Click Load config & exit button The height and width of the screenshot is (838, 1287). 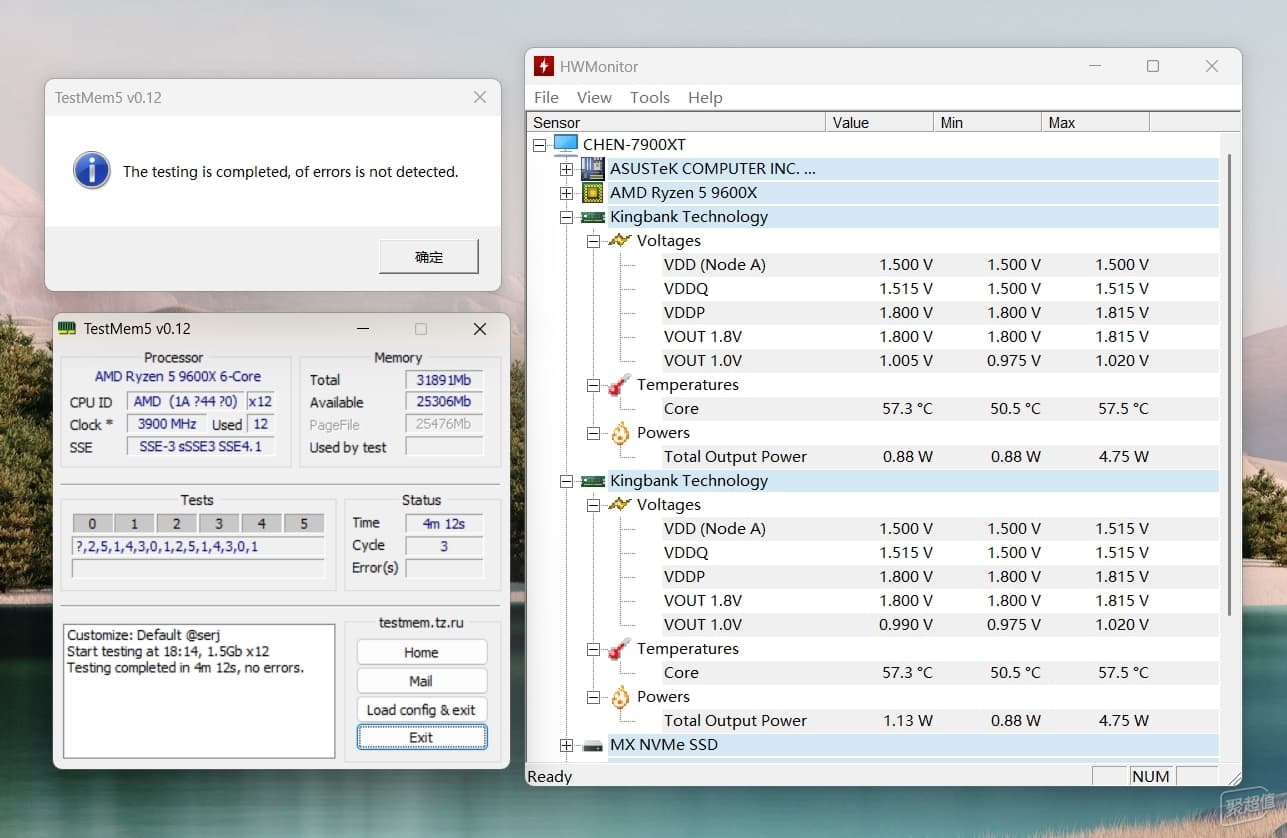pyautogui.click(x=421, y=710)
